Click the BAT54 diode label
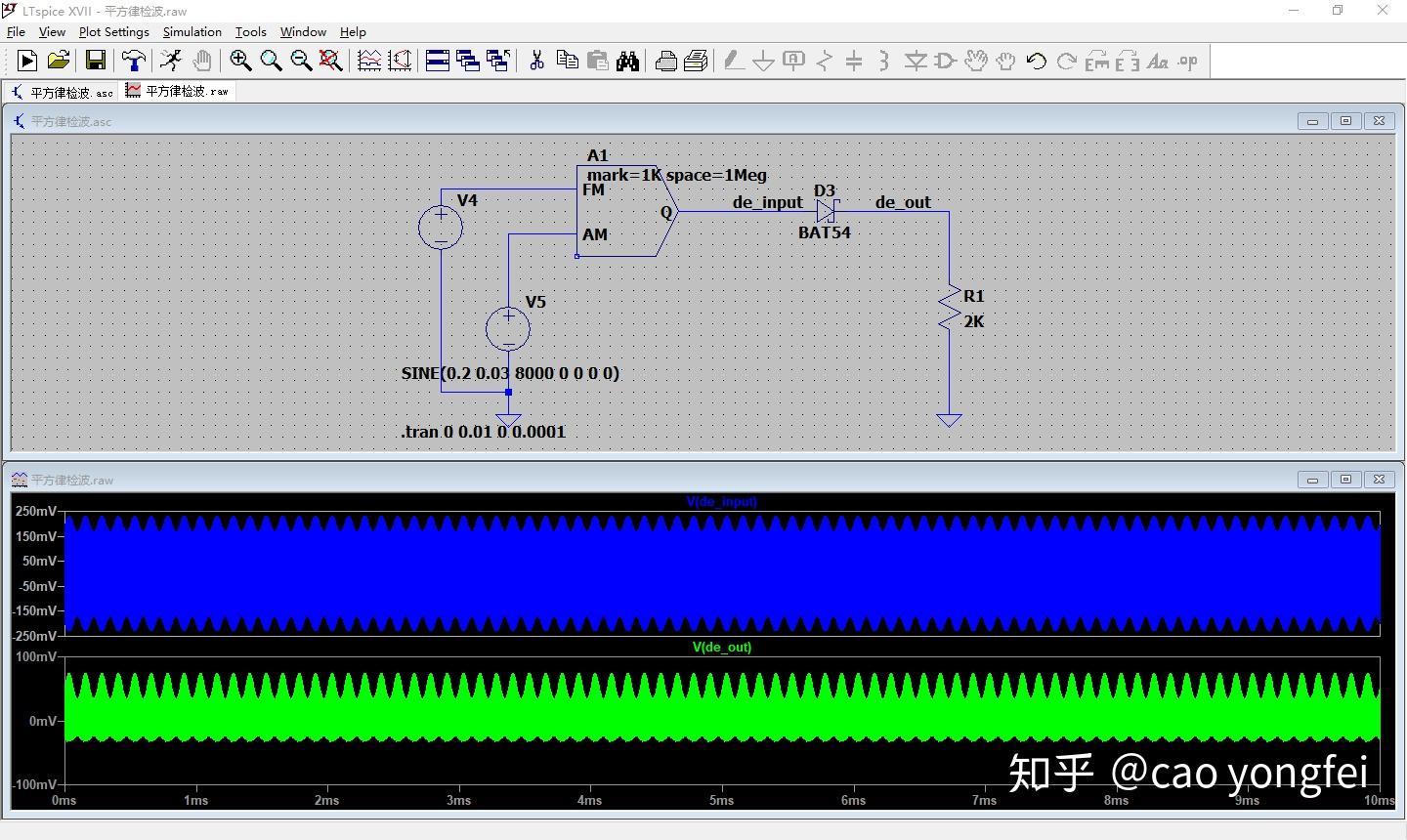This screenshot has height=840, width=1407. point(824,232)
